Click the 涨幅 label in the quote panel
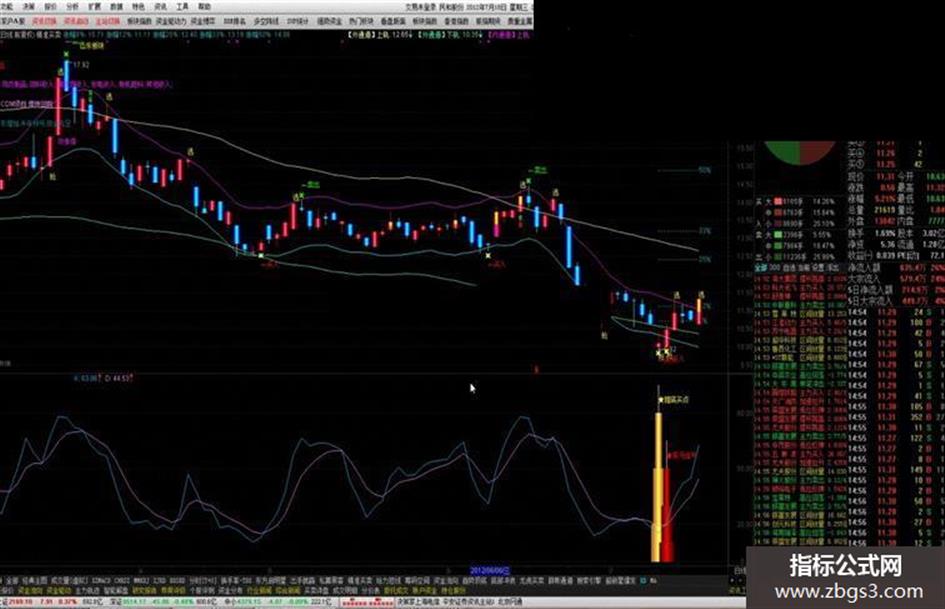945x609 pixels. pos(856,198)
